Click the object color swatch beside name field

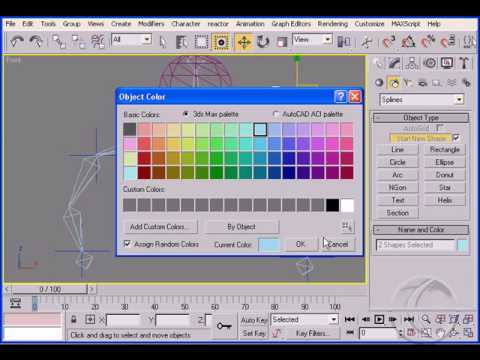click(x=463, y=245)
